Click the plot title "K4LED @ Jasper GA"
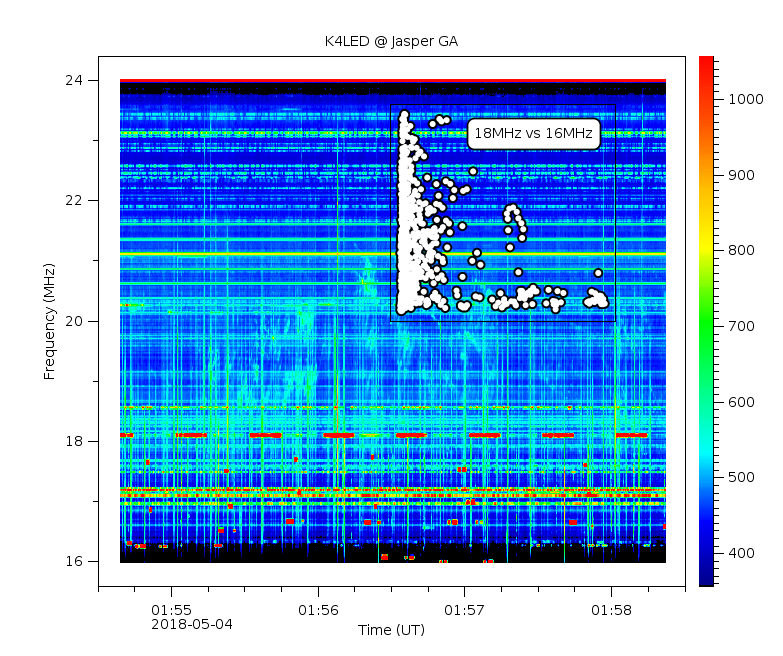The image size is (783, 656). [391, 42]
